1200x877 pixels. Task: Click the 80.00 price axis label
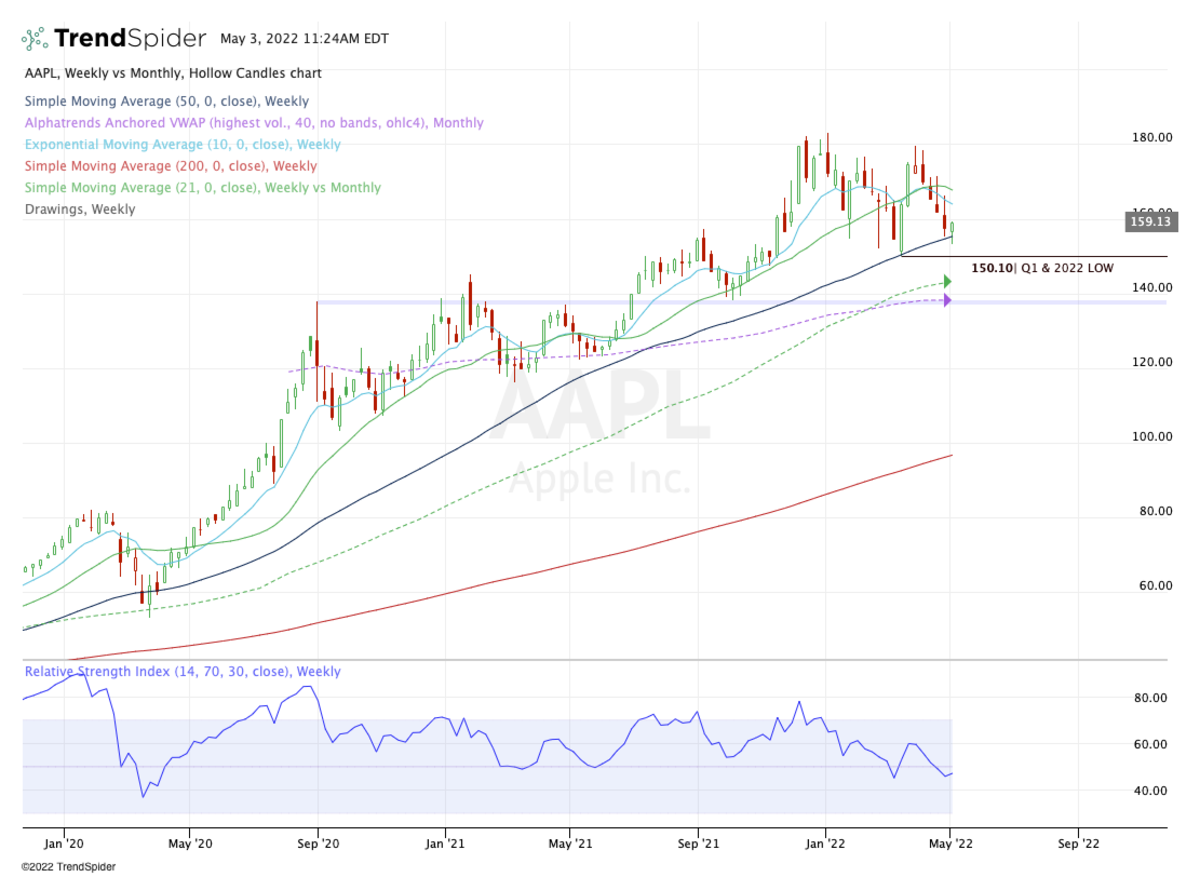point(1156,512)
